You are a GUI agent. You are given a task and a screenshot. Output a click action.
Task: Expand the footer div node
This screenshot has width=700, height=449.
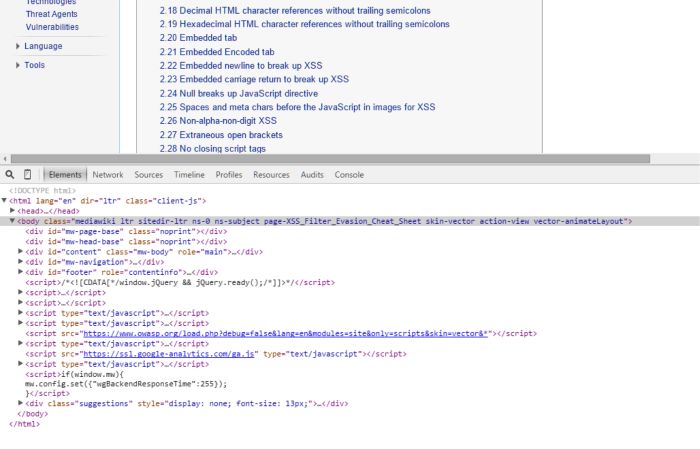pyautogui.click(x=21, y=271)
